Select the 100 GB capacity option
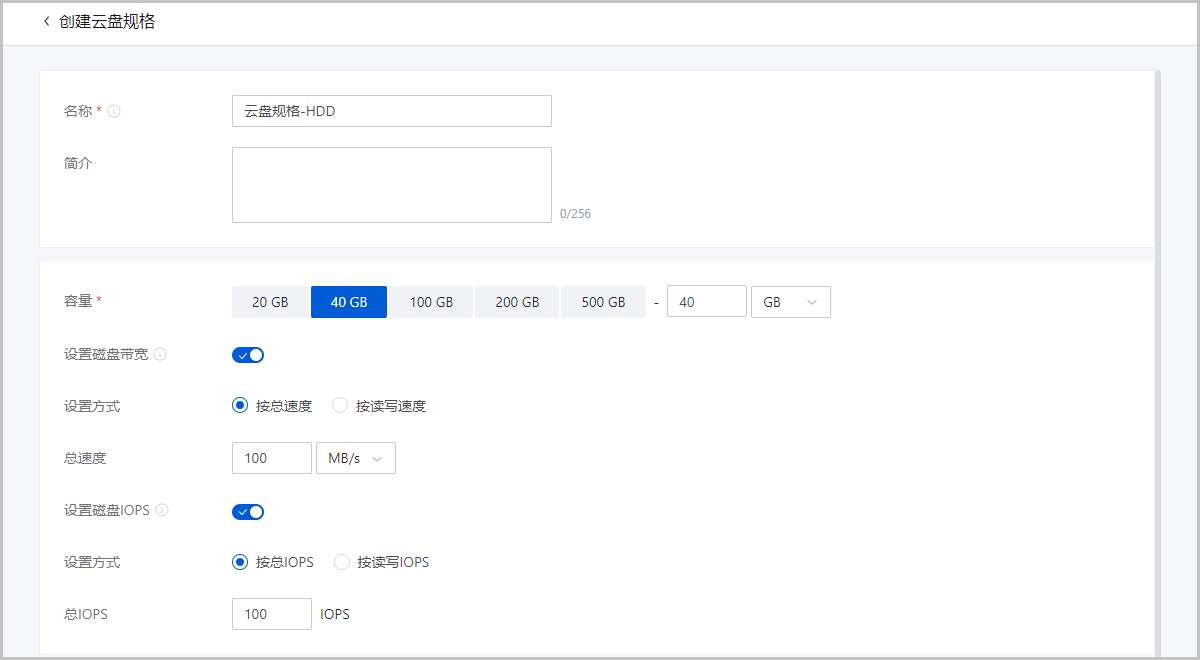This screenshot has width=1200, height=660. point(431,302)
